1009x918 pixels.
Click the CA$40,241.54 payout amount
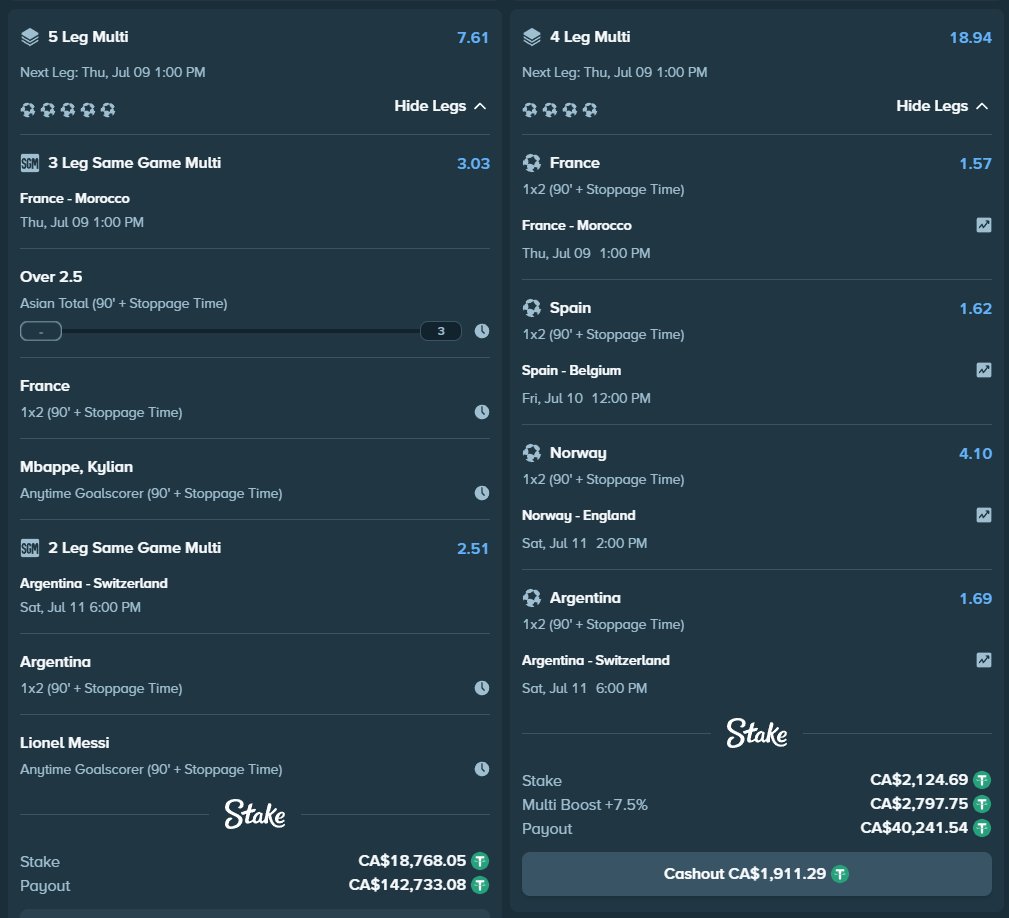click(x=914, y=828)
